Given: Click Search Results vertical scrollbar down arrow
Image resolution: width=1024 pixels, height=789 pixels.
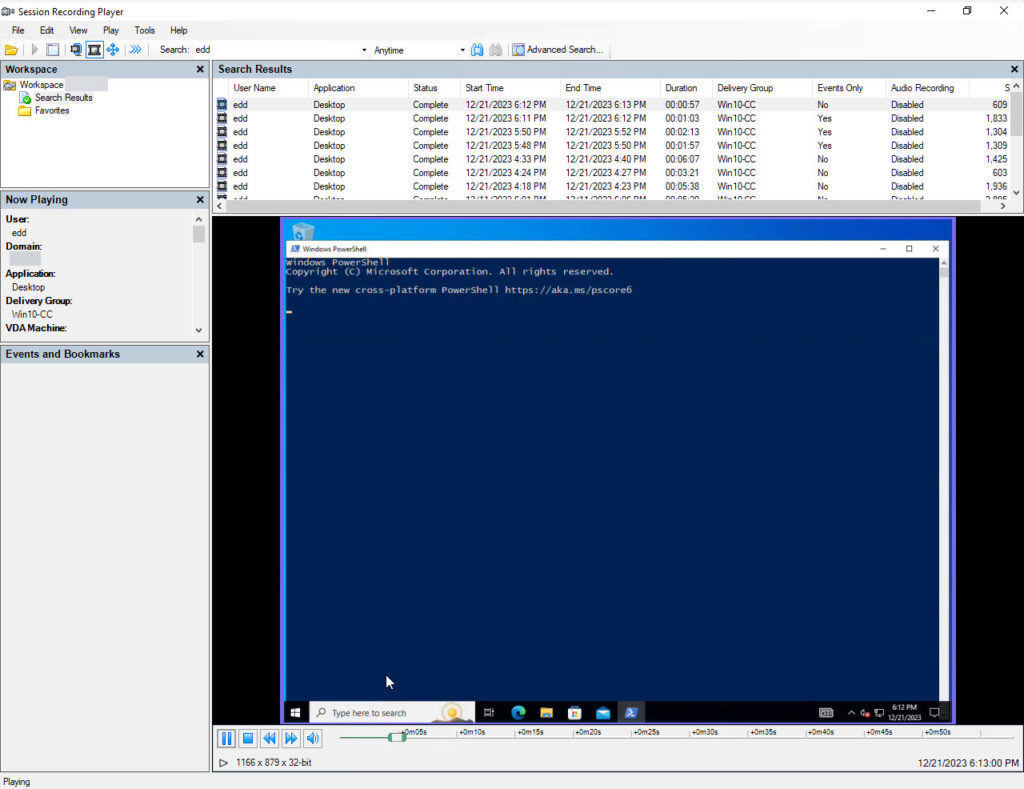Looking at the screenshot, I should [1016, 193].
